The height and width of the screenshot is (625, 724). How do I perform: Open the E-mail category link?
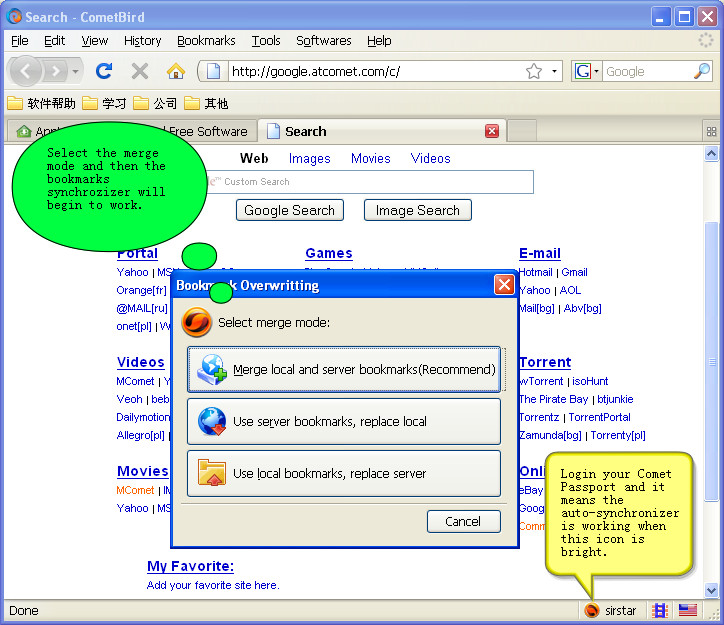(540, 253)
